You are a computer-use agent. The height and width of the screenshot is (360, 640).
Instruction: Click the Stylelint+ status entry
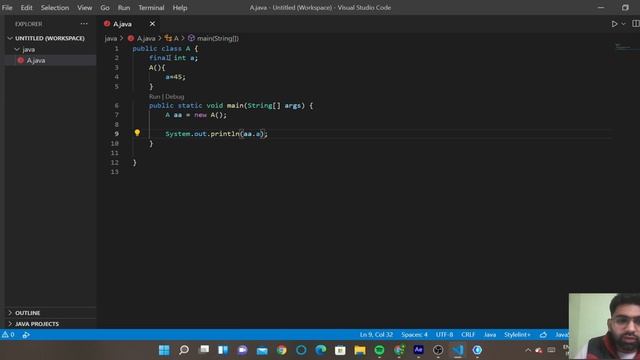[517, 335]
